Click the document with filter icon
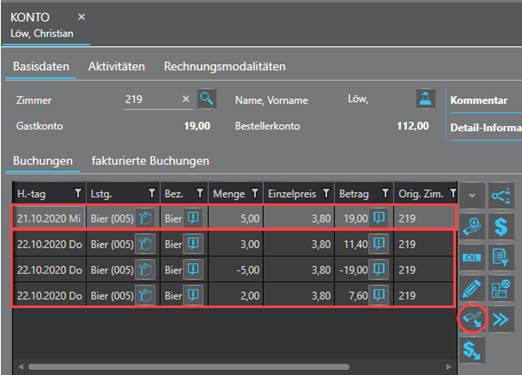This screenshot has width=522, height=375. pos(501,257)
